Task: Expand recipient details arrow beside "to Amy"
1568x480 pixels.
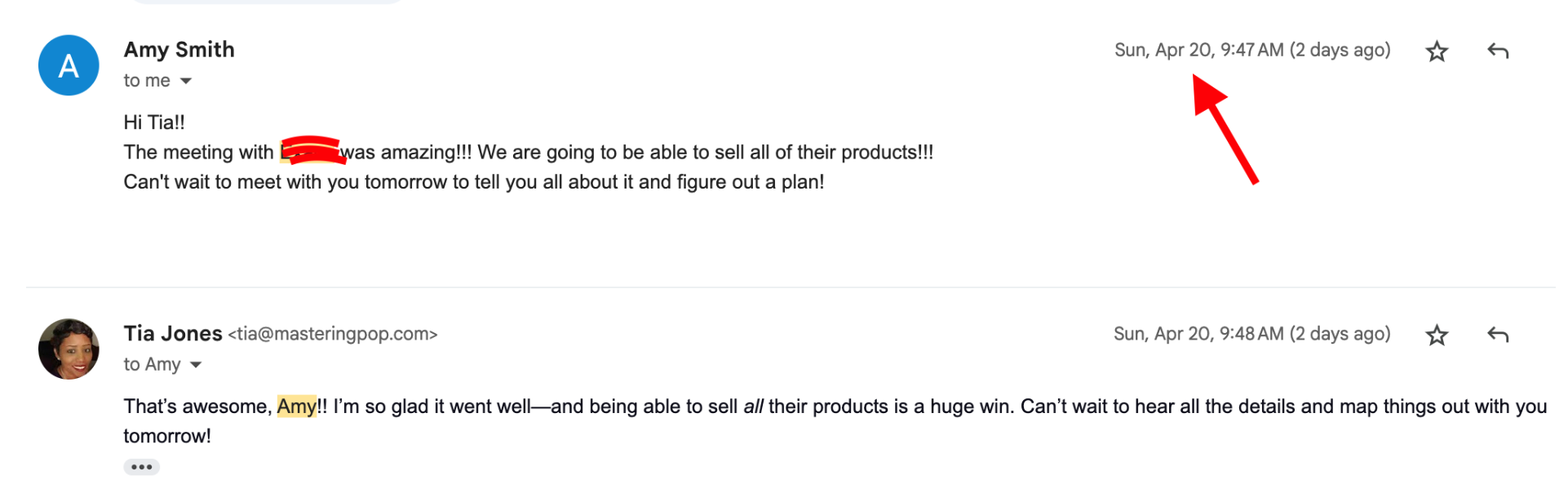Action: 196,365
